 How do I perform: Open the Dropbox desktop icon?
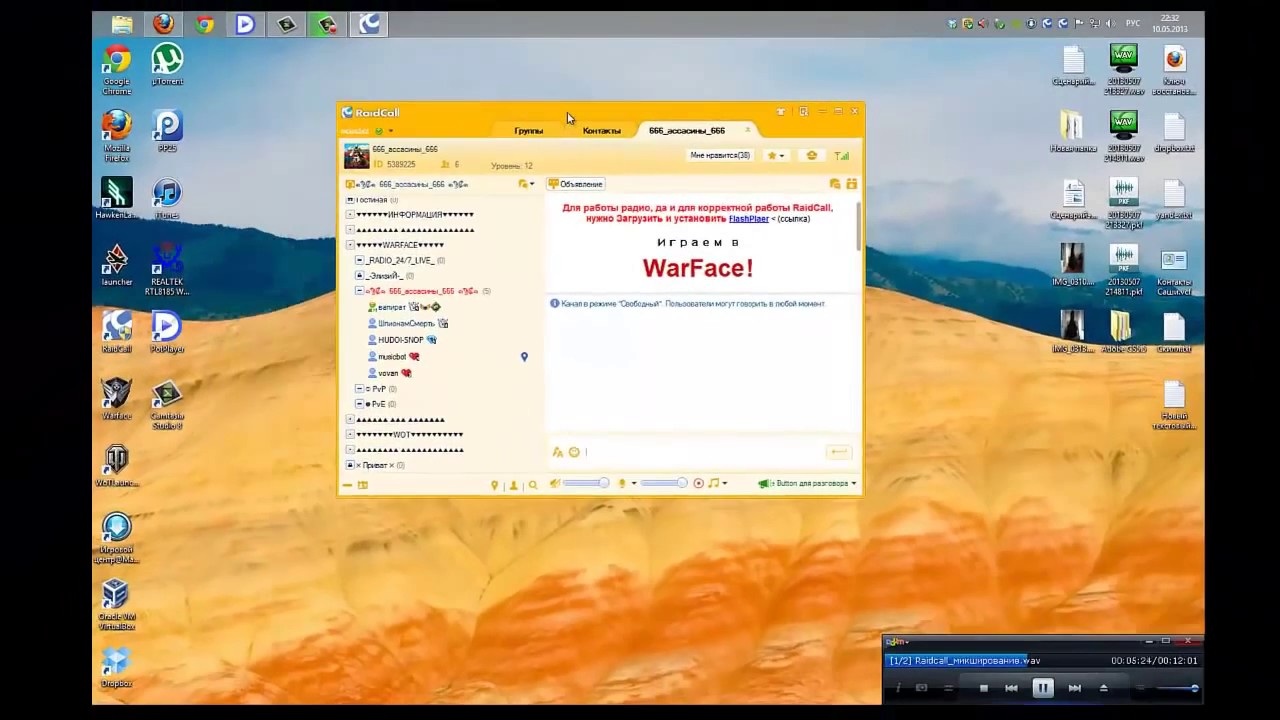click(117, 668)
